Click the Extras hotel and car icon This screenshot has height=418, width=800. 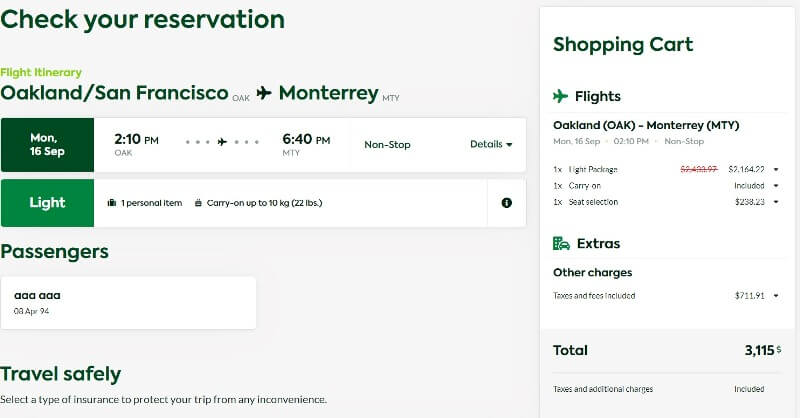pos(561,243)
